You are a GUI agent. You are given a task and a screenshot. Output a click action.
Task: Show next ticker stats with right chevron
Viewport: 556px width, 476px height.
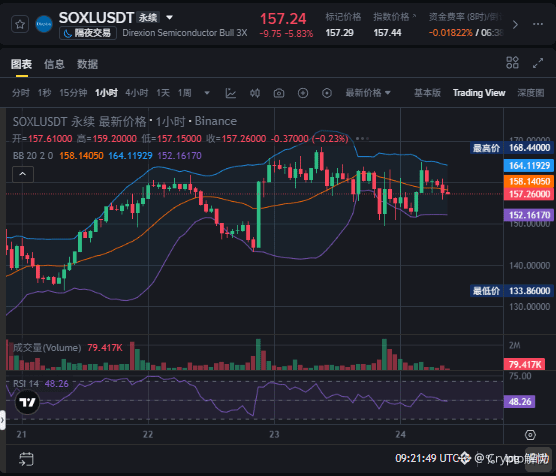pyautogui.click(x=515, y=24)
